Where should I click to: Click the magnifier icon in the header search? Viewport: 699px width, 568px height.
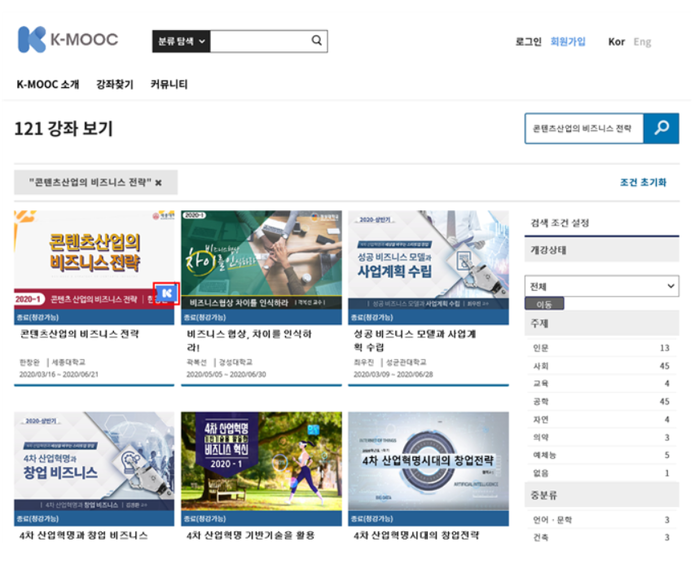316,41
